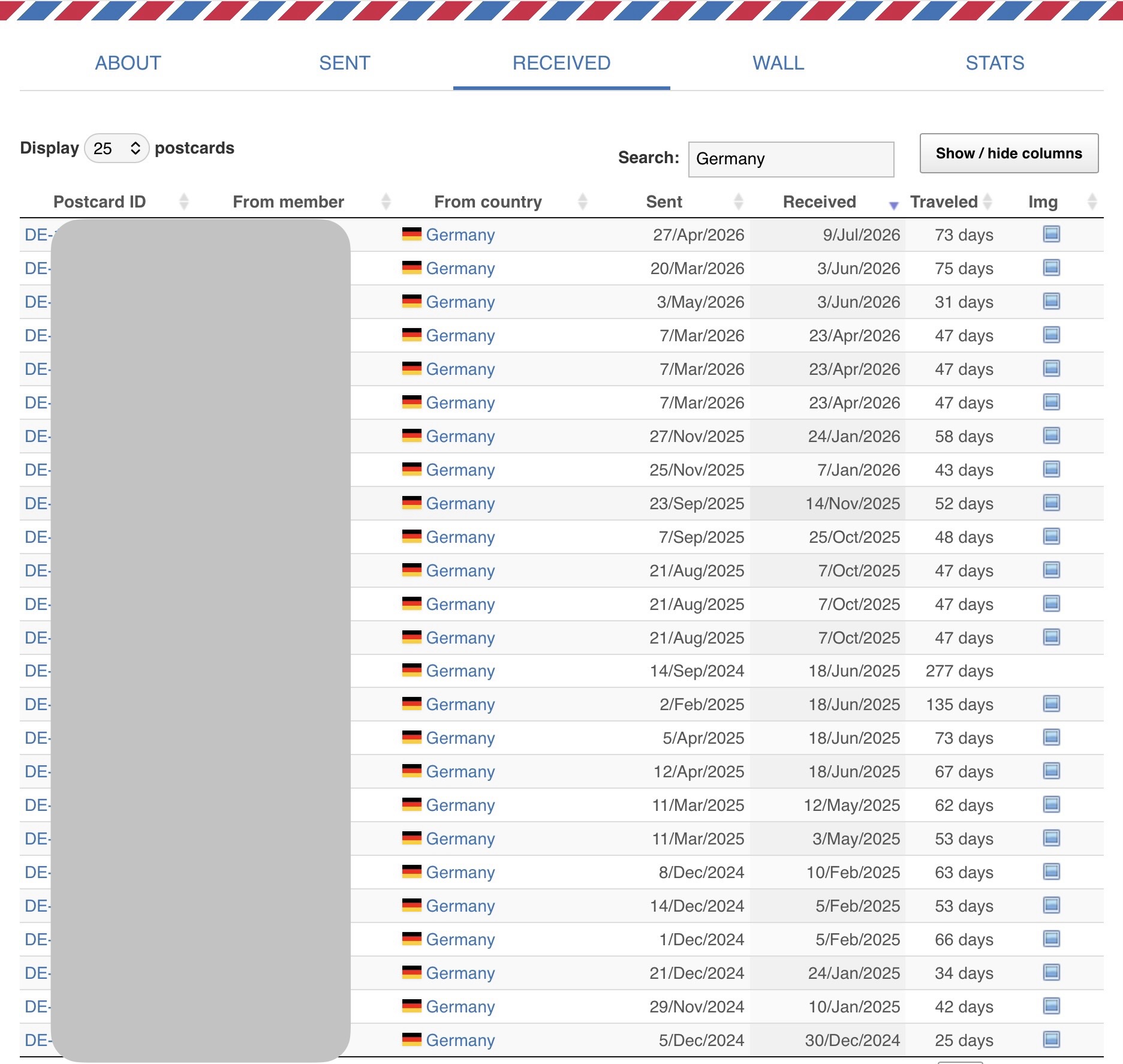Switch to the SENT tab
1123x1064 pixels.
click(345, 63)
